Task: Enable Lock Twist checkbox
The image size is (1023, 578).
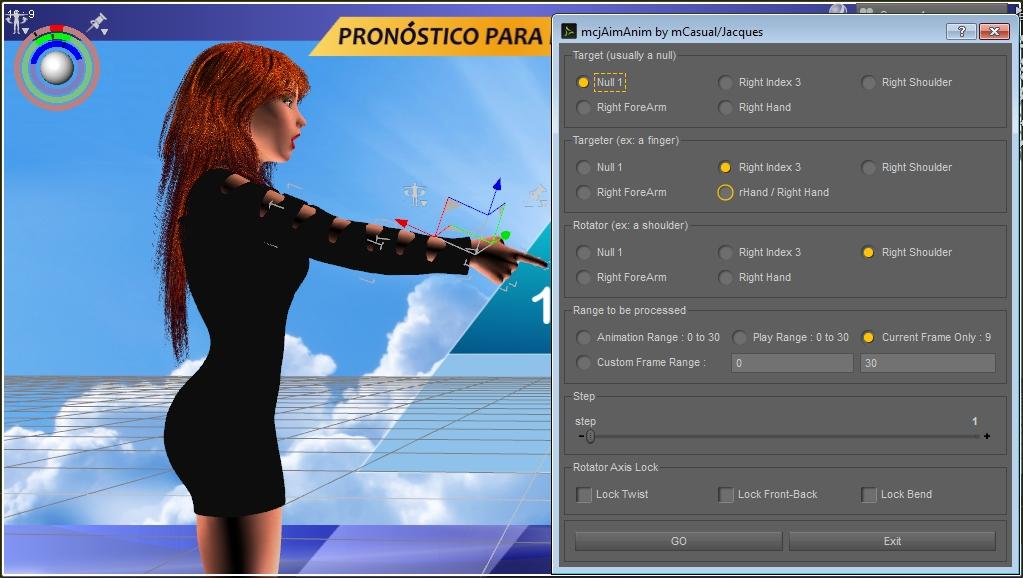Action: click(x=584, y=494)
